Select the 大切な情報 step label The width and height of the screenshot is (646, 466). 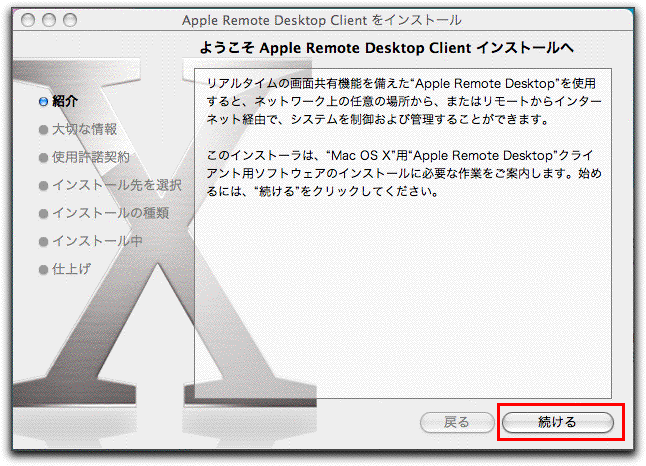84,129
